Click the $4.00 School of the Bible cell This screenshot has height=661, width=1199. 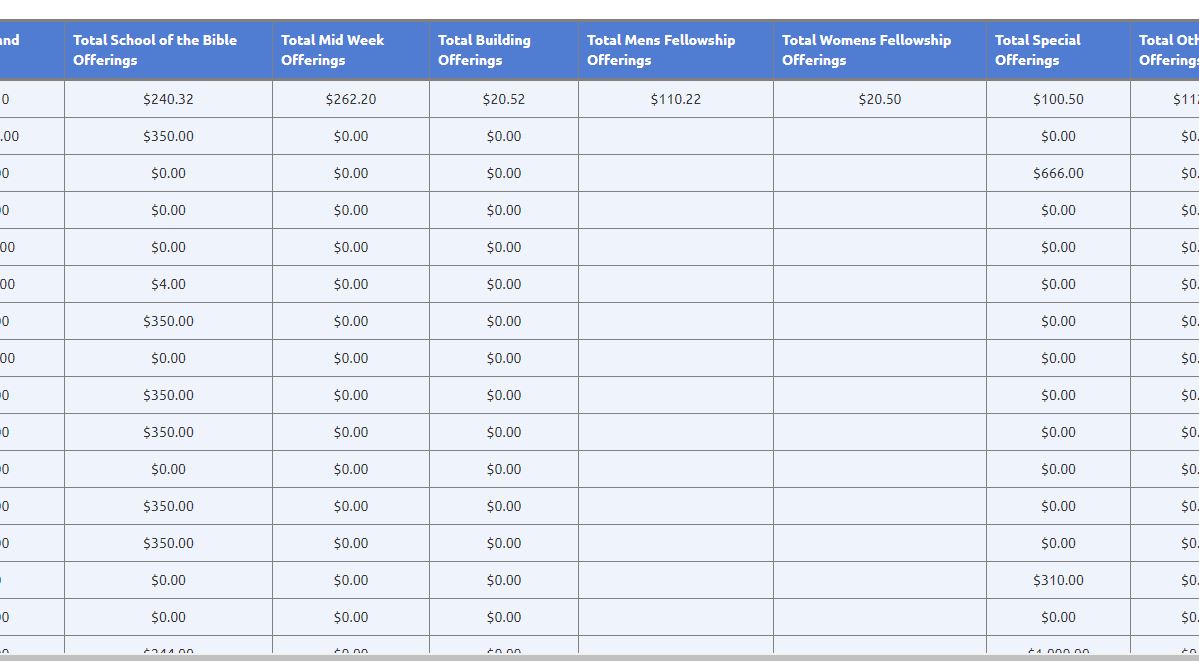tap(168, 284)
